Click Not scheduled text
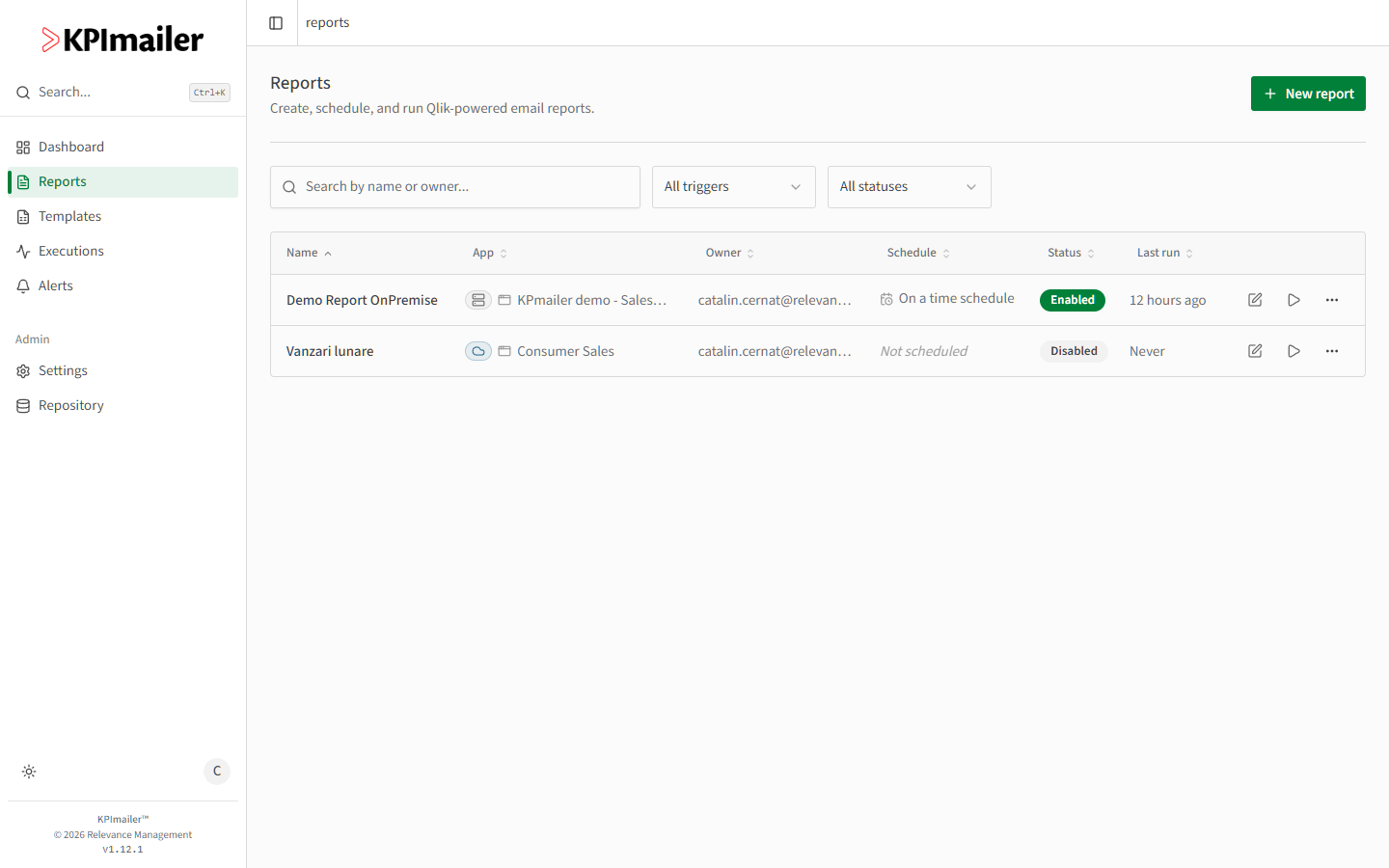Viewport: 1389px width, 868px height. coord(924,351)
